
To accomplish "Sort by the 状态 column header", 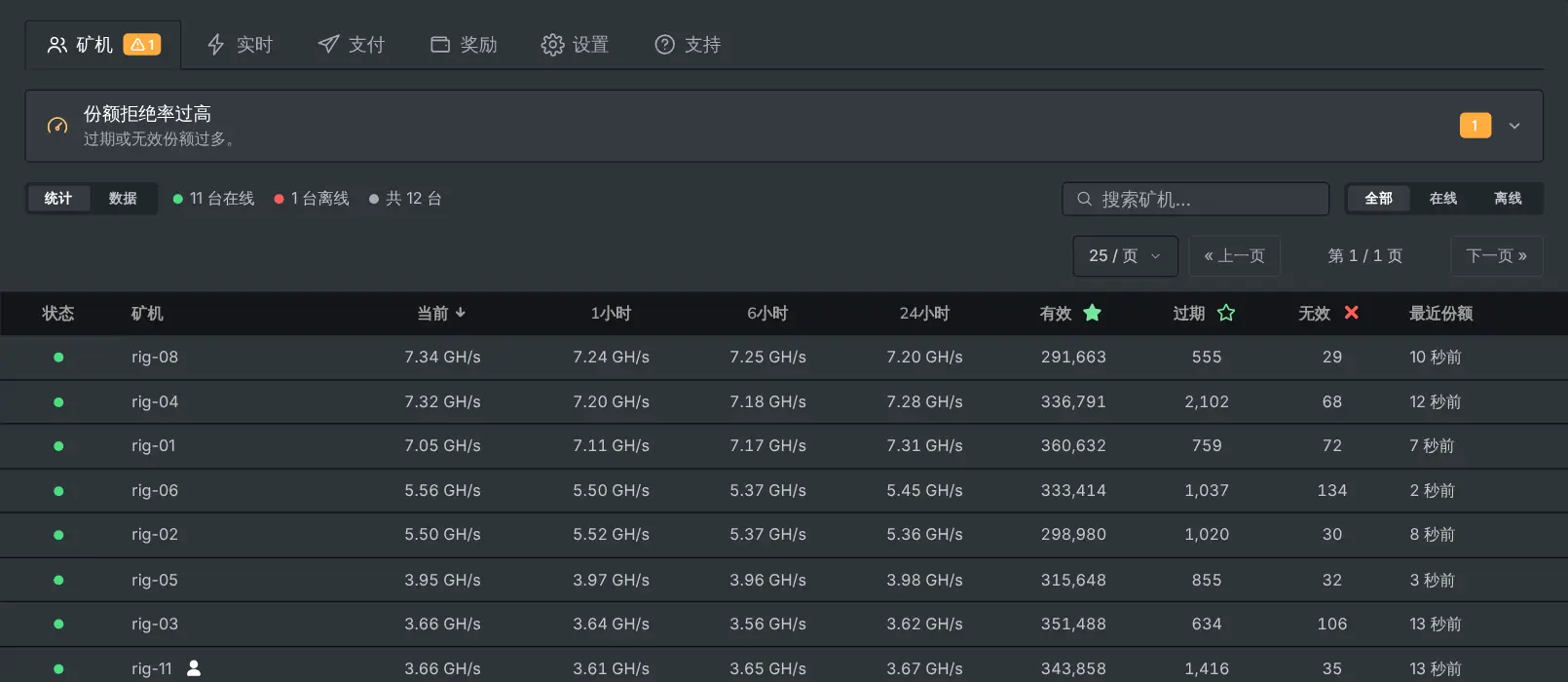I will tap(58, 314).
